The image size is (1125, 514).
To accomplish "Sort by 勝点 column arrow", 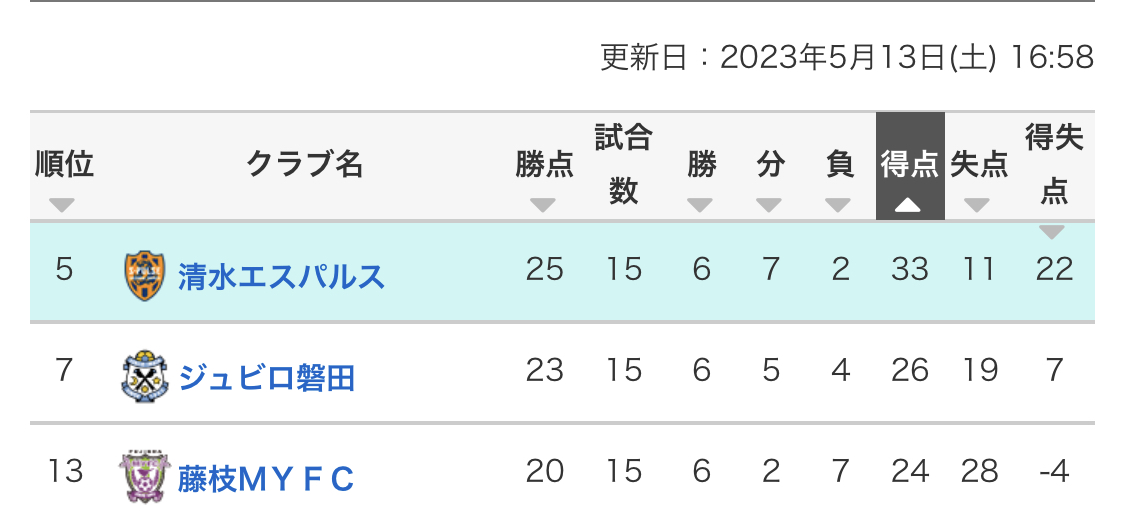I will [543, 205].
